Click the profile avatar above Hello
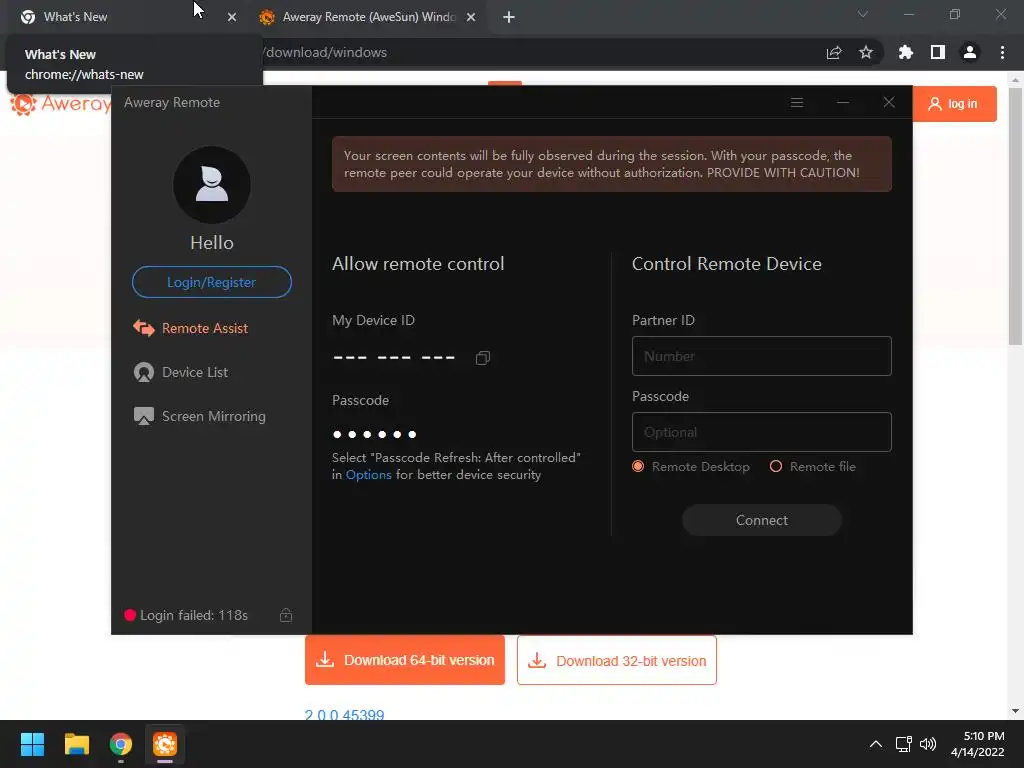 pos(212,185)
